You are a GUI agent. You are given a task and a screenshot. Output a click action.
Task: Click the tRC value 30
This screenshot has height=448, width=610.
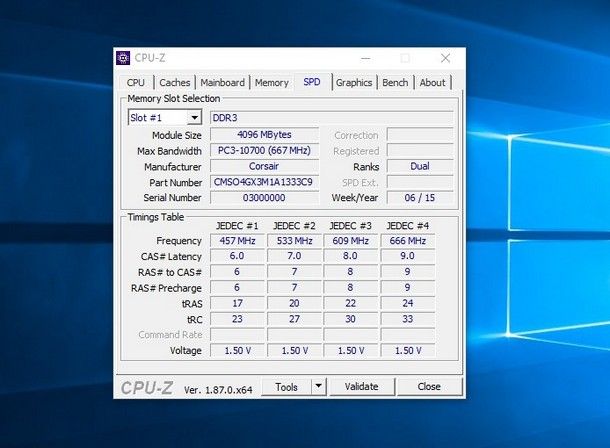click(x=351, y=319)
